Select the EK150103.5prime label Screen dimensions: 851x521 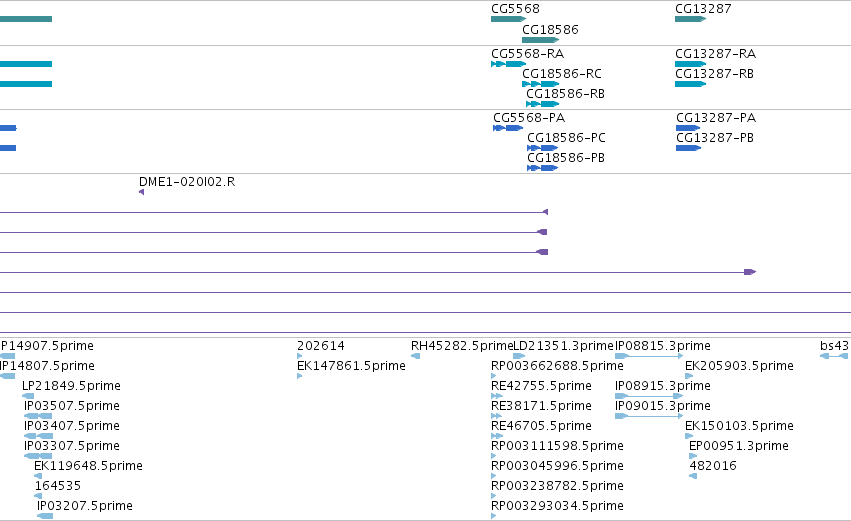click(x=739, y=426)
